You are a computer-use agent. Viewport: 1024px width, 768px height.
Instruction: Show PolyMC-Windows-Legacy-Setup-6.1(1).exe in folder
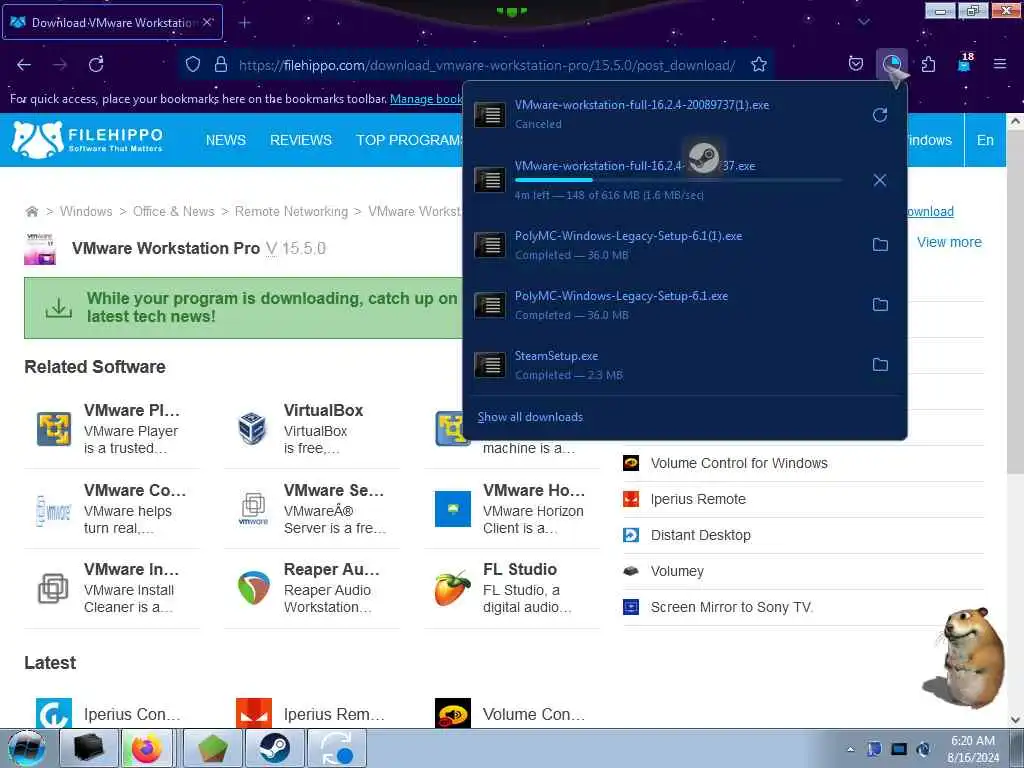(x=880, y=244)
